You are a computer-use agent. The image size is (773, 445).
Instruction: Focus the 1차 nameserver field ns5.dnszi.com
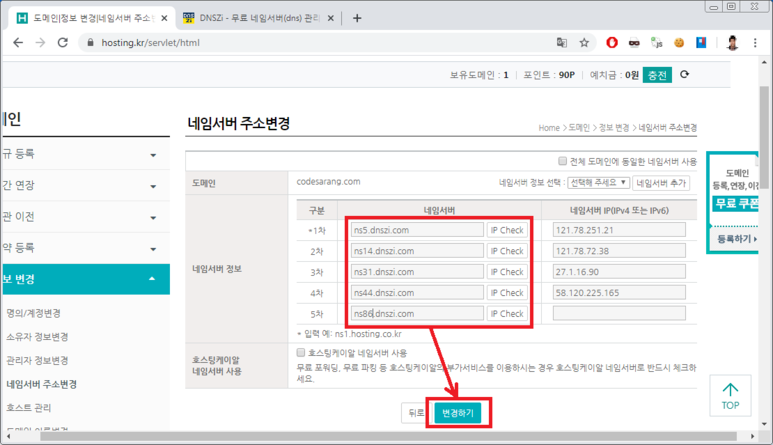[x=417, y=230]
